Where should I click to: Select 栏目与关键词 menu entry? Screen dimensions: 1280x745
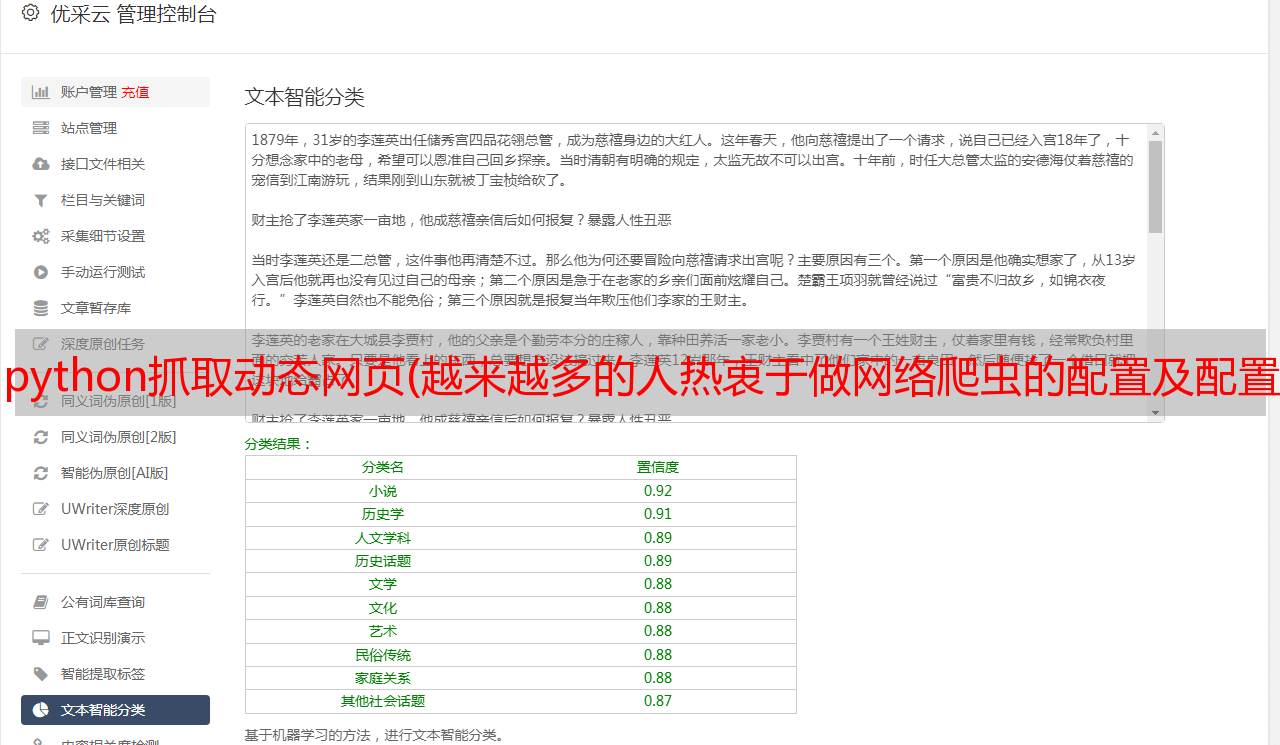click(115, 200)
